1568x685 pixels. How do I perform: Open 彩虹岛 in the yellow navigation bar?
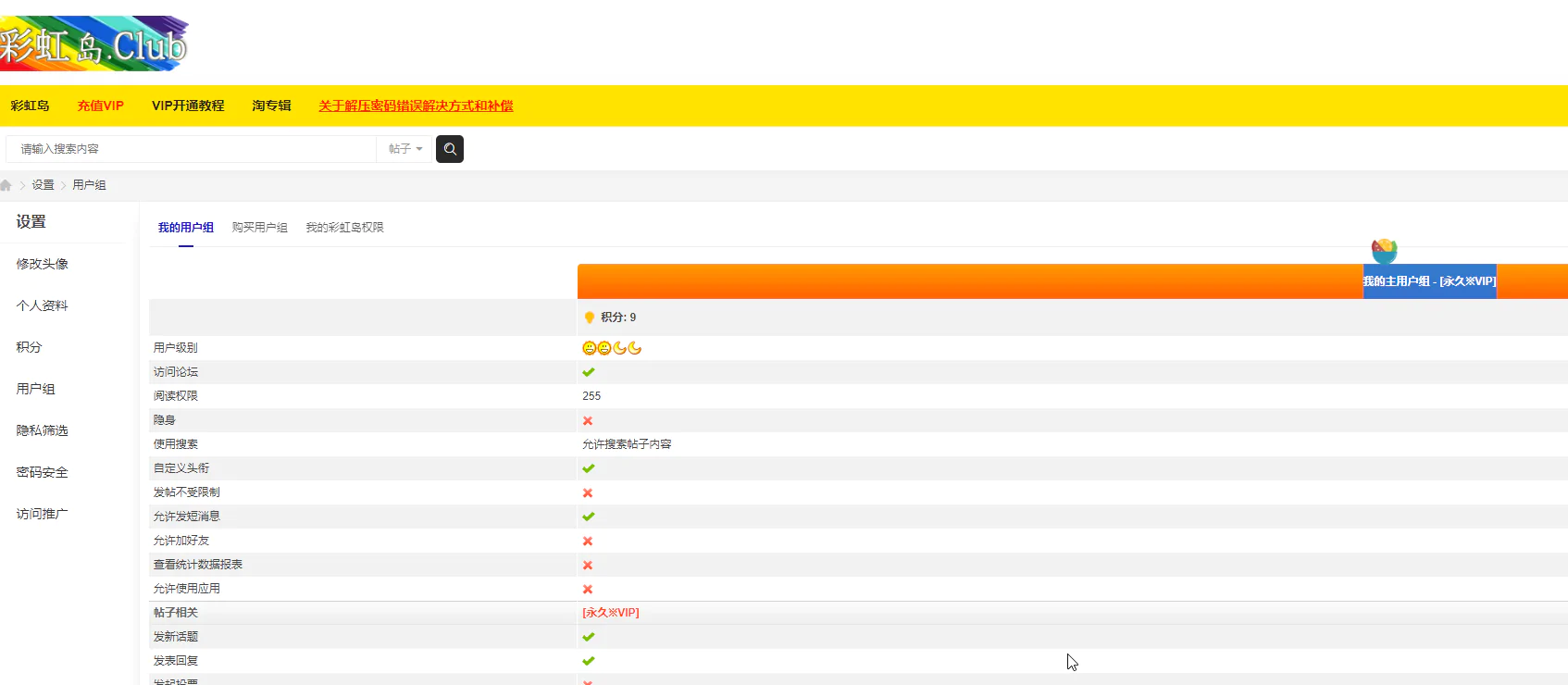pos(31,106)
